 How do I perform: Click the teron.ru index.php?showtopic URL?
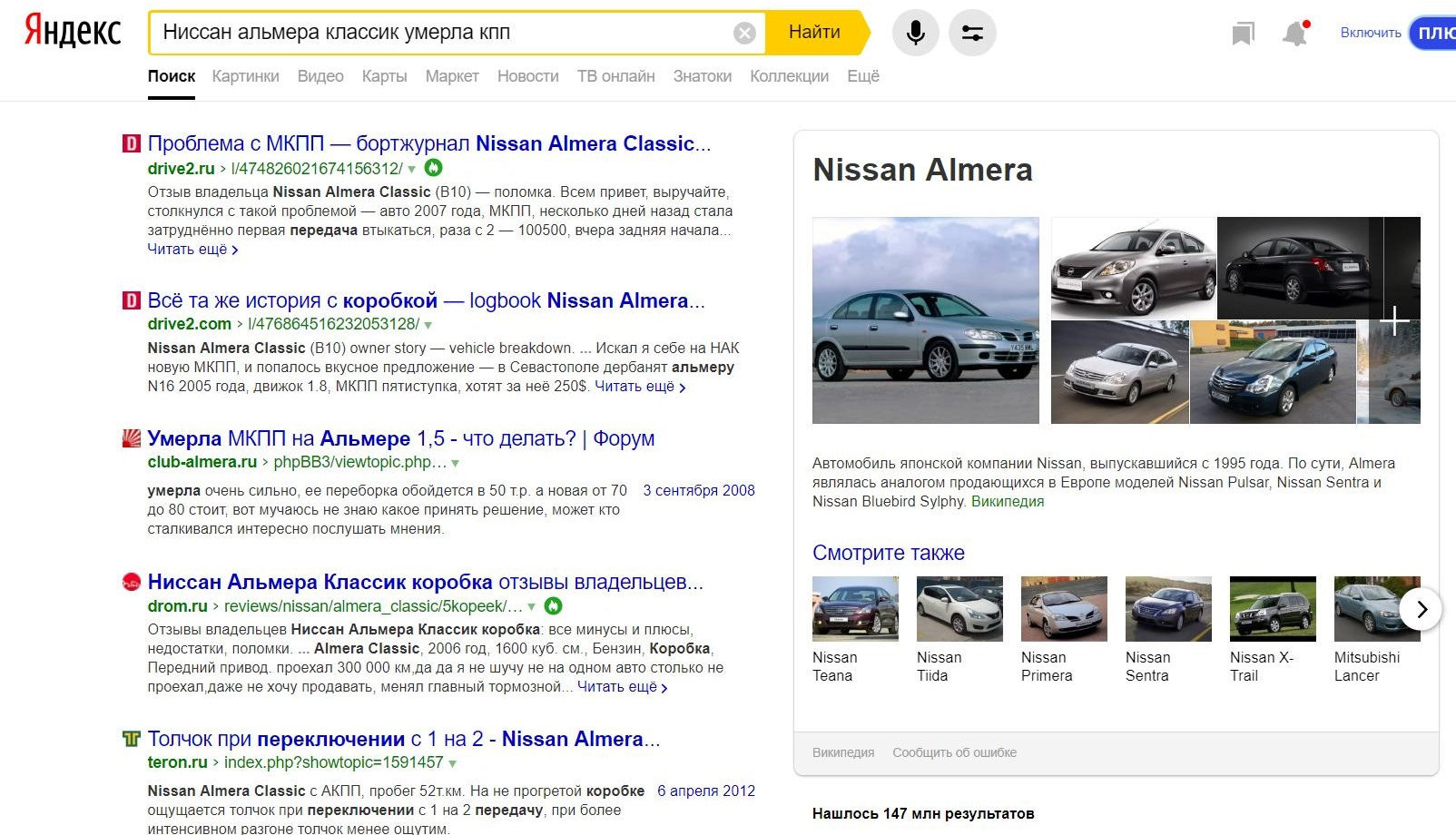click(x=334, y=762)
